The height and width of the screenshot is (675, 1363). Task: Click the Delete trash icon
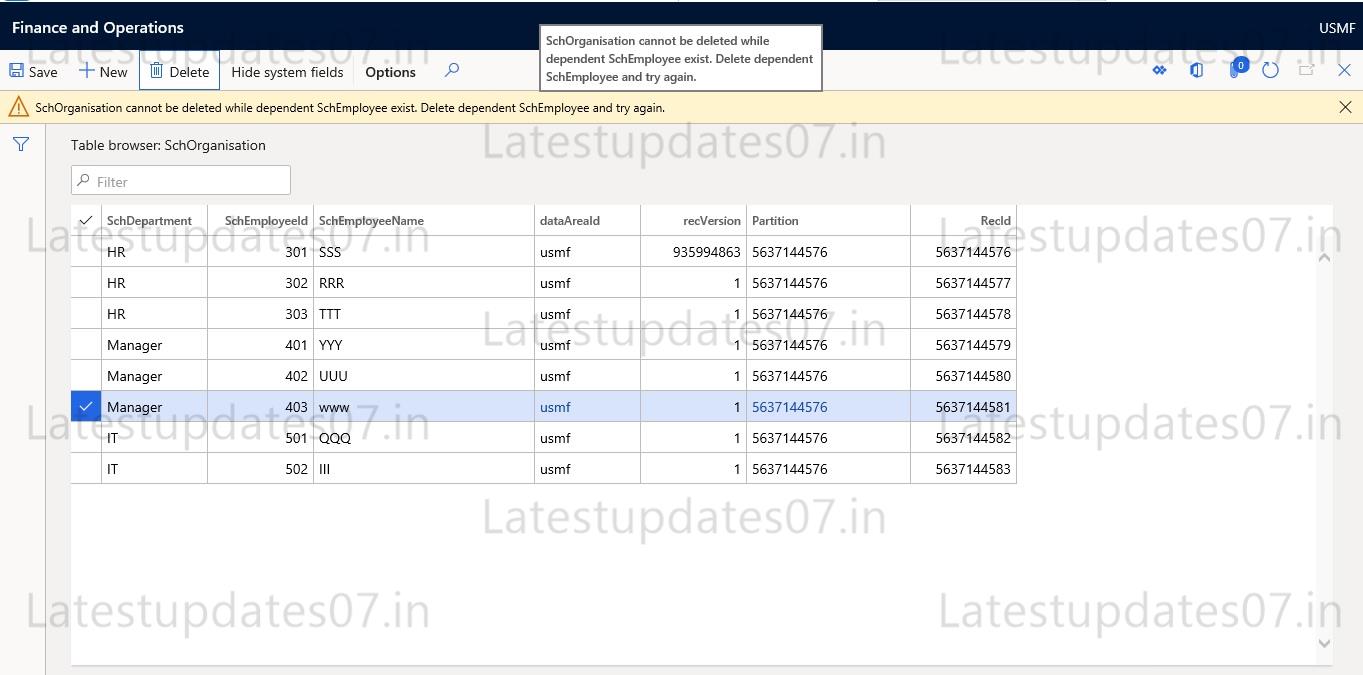coord(179,70)
